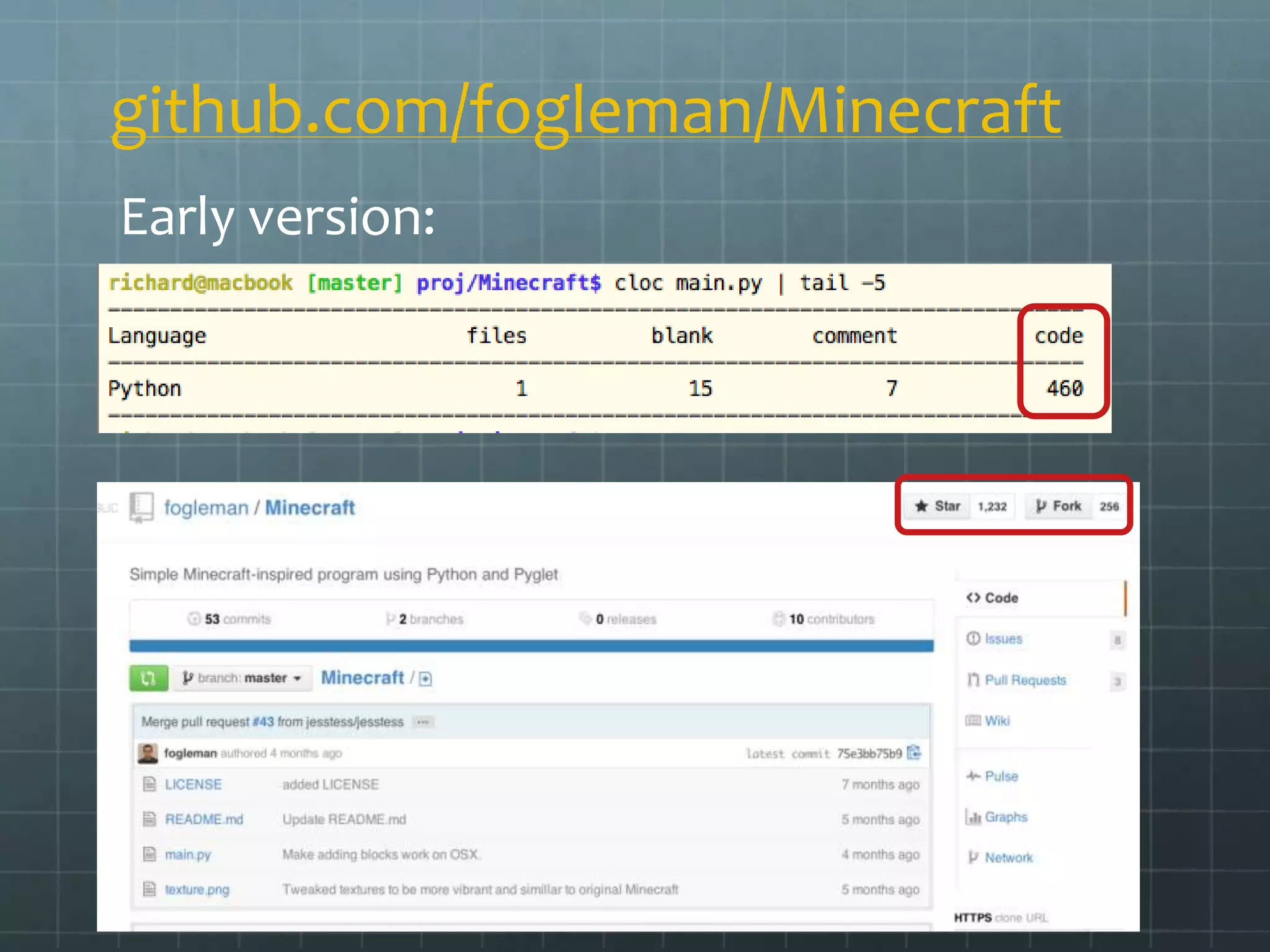Click the main.py file icon

point(149,855)
